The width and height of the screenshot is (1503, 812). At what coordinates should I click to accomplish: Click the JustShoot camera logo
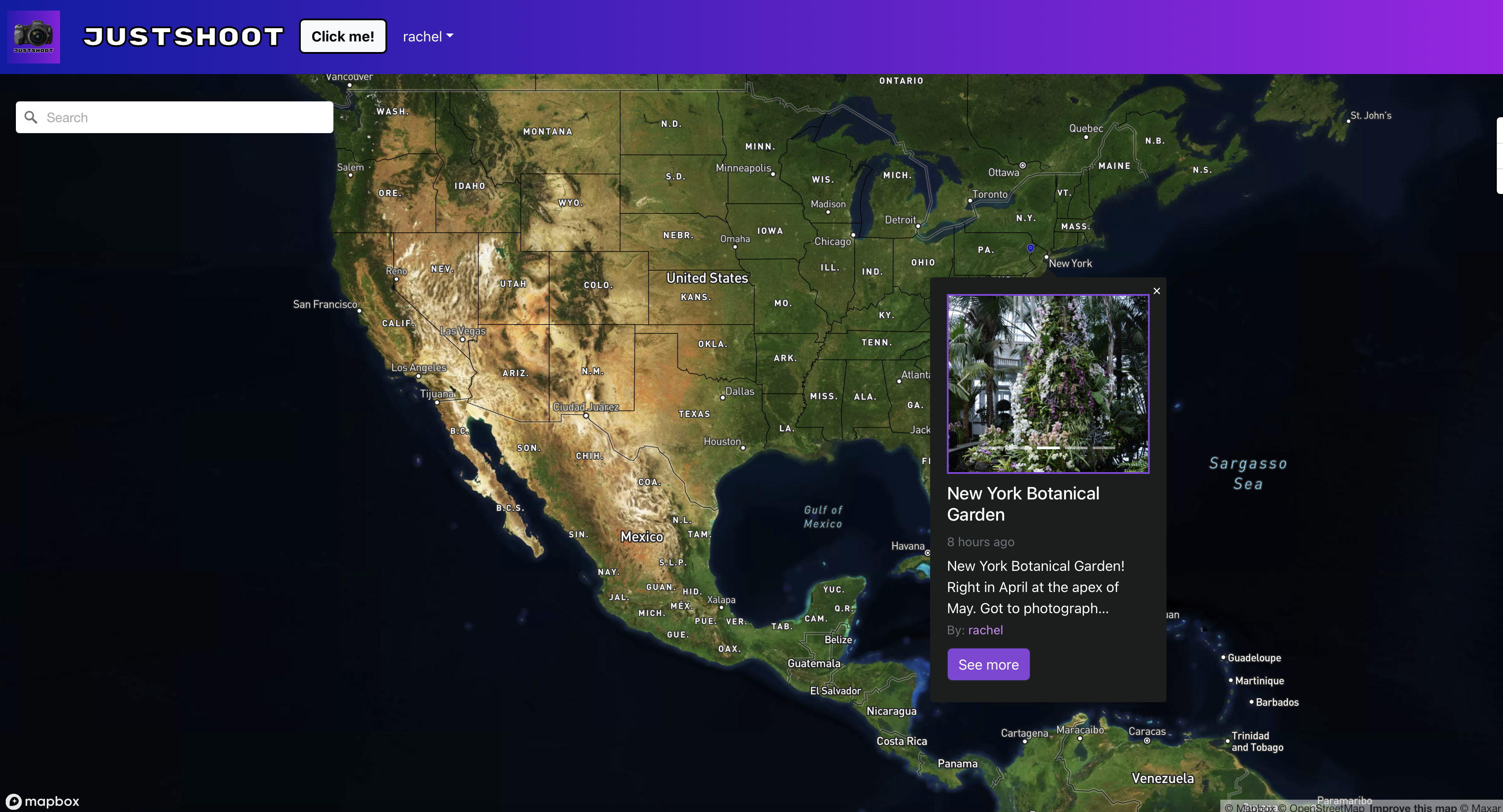tap(33, 37)
